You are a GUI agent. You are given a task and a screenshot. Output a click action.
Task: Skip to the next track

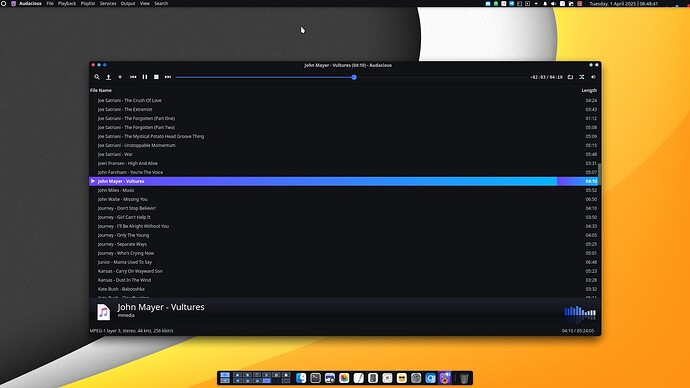tap(168, 77)
